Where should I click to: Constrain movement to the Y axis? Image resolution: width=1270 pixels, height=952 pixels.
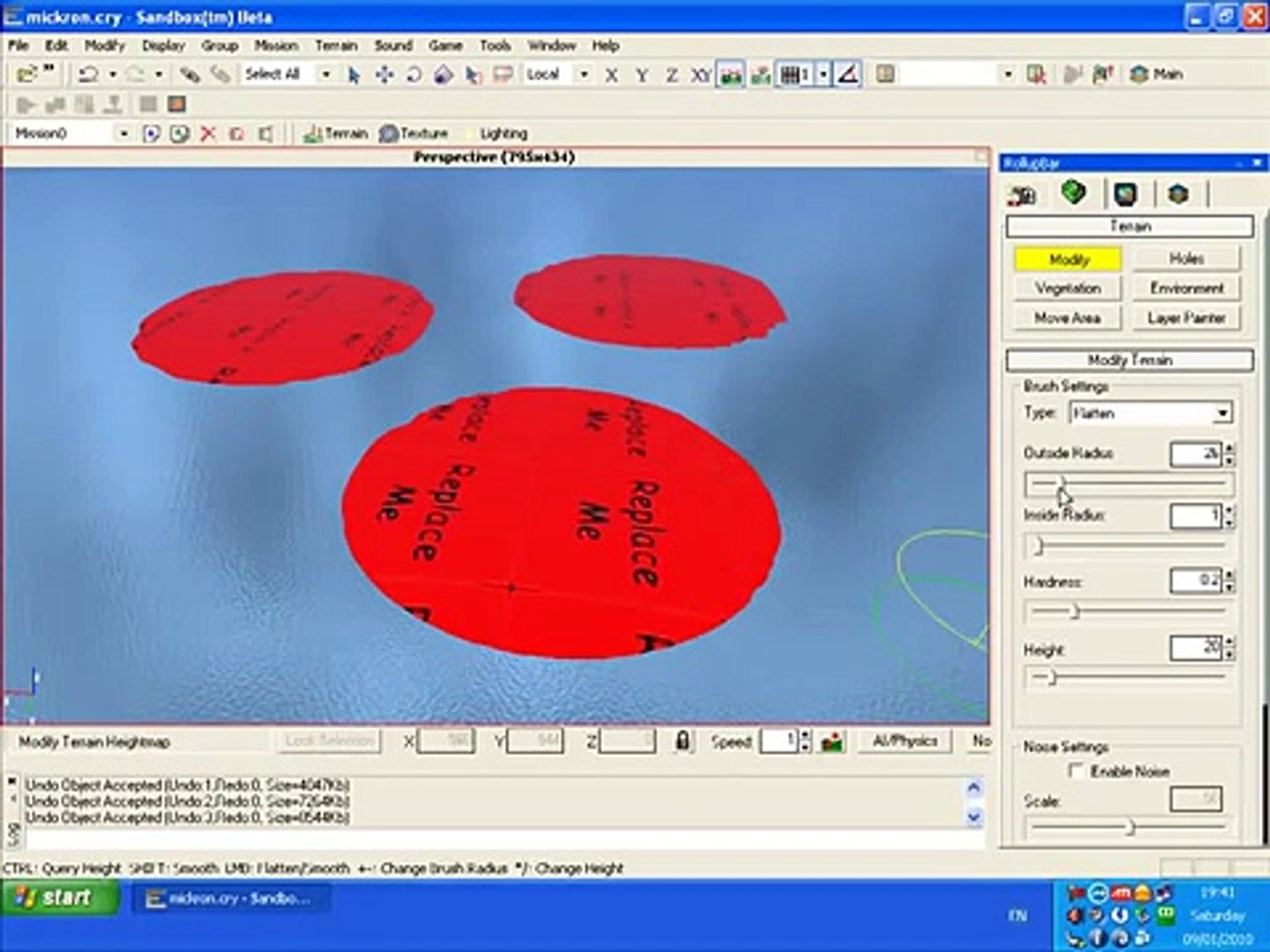point(642,76)
